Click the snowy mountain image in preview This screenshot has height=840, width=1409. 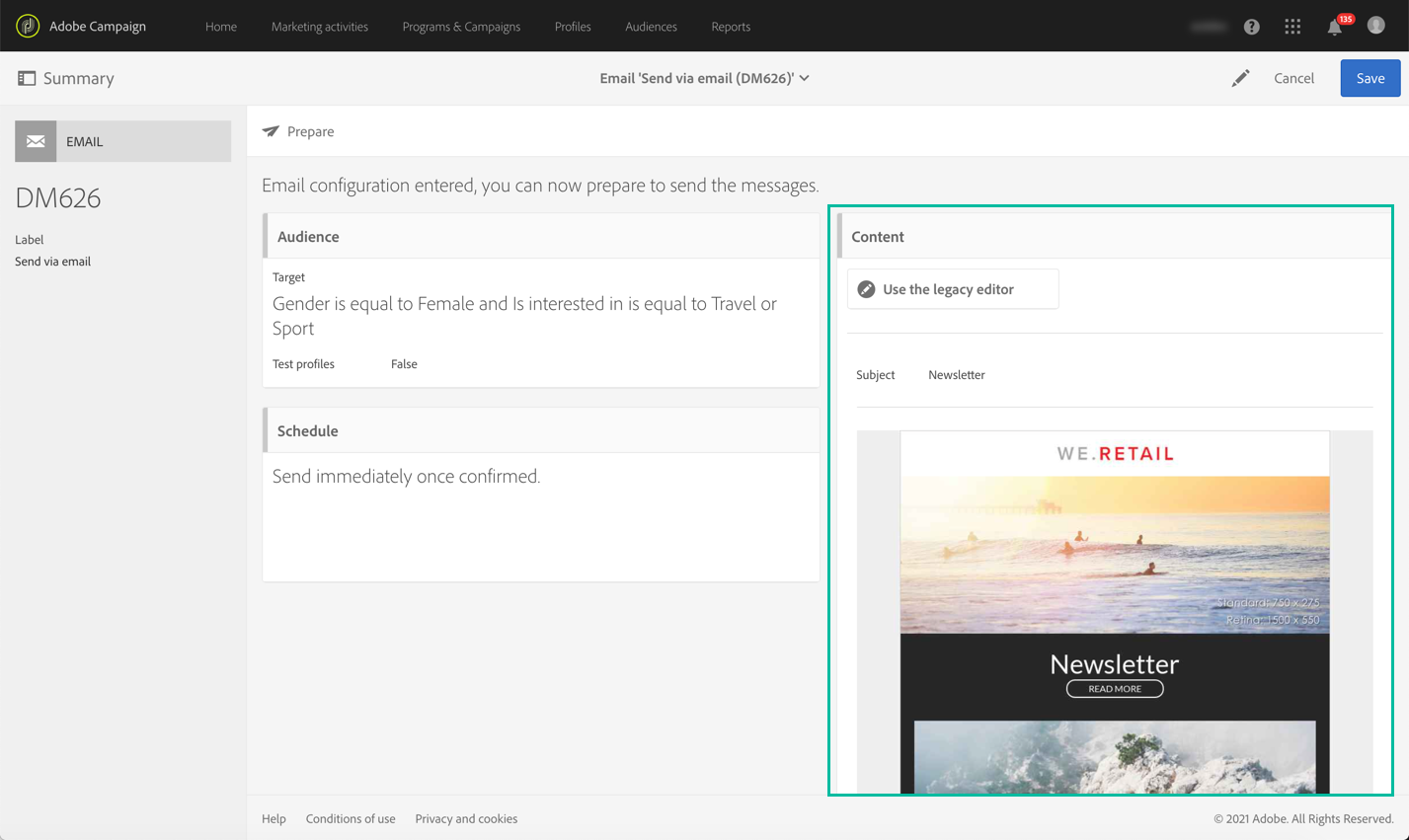click(1115, 757)
